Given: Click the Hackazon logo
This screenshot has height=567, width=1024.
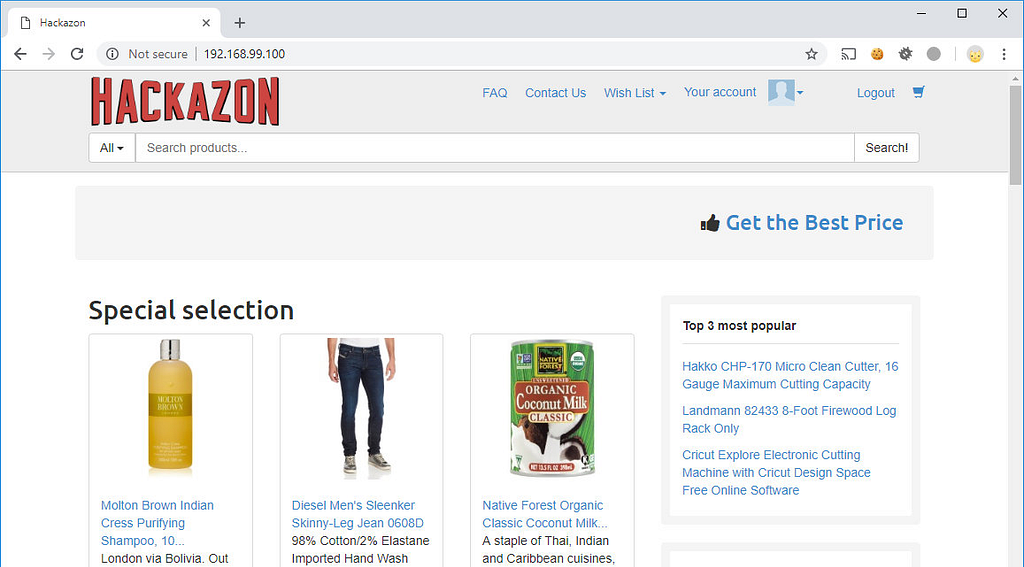Looking at the screenshot, I should pos(185,101).
